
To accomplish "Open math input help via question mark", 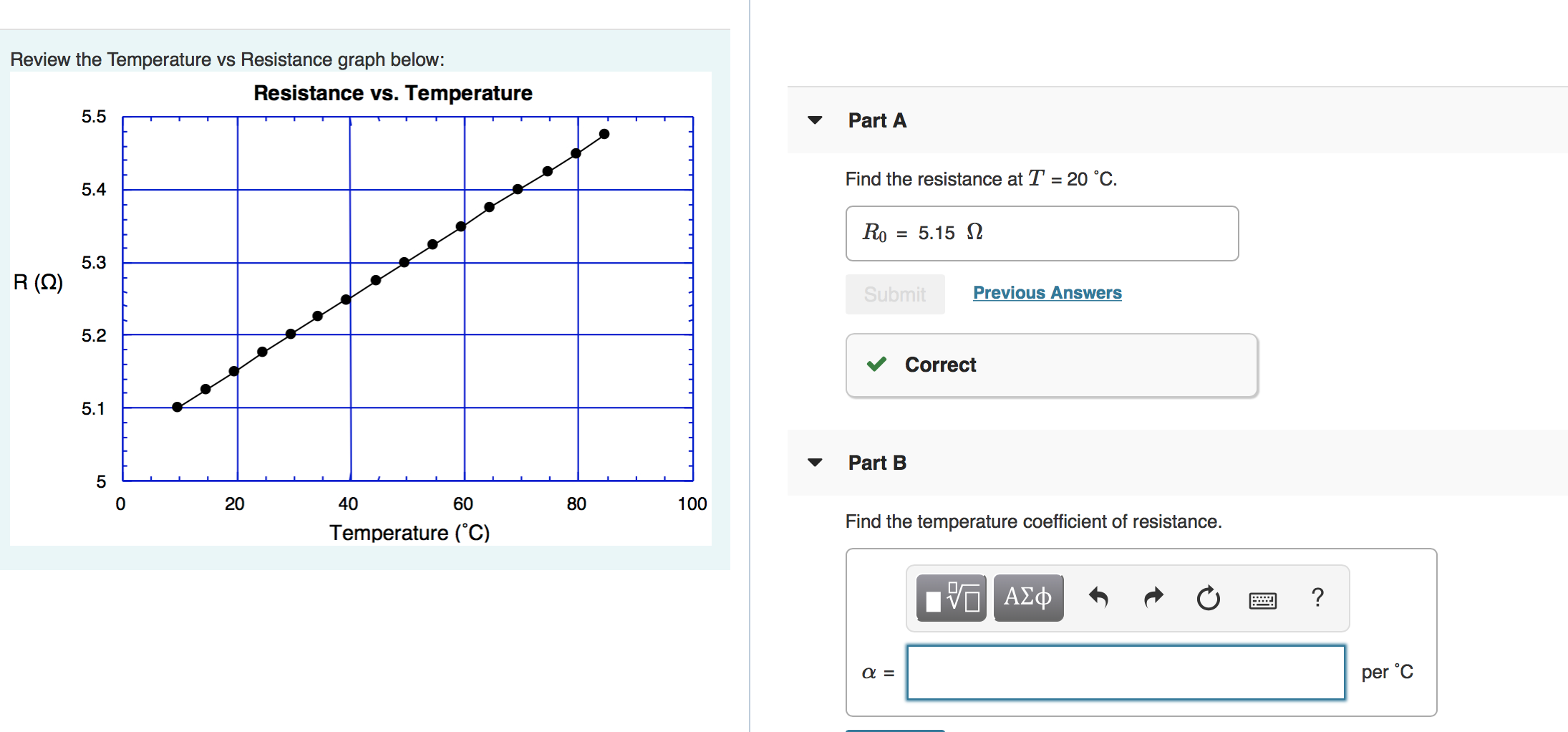I will click(x=1317, y=597).
